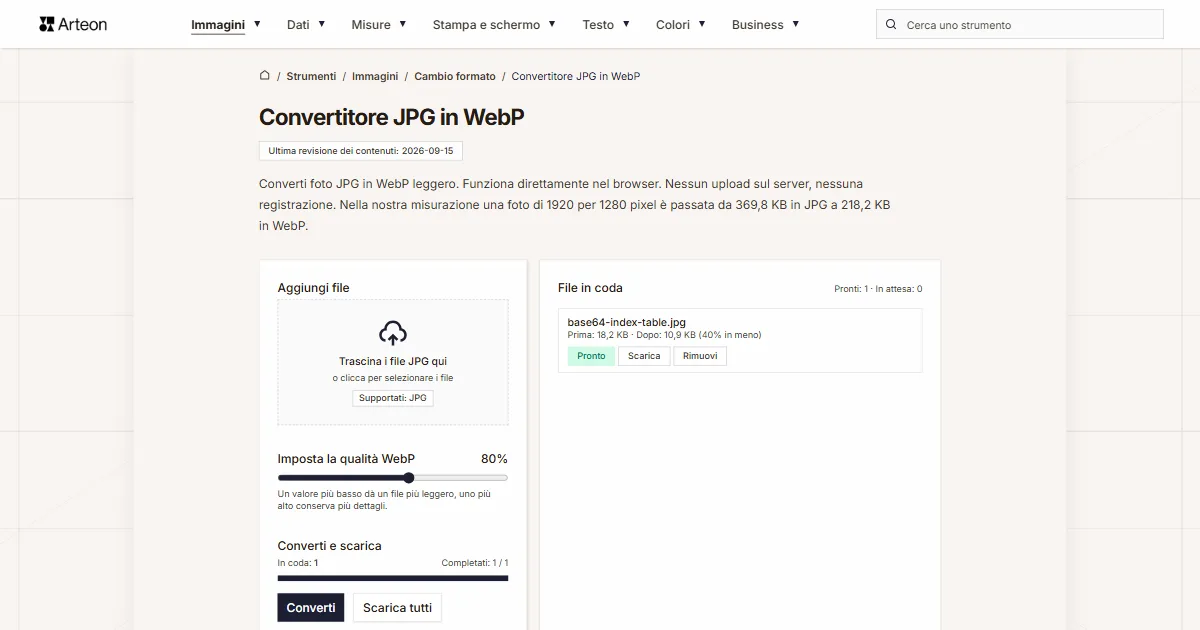This screenshot has height=630, width=1200.
Task: Click the Ultima revisione date badge
Action: coord(361,151)
